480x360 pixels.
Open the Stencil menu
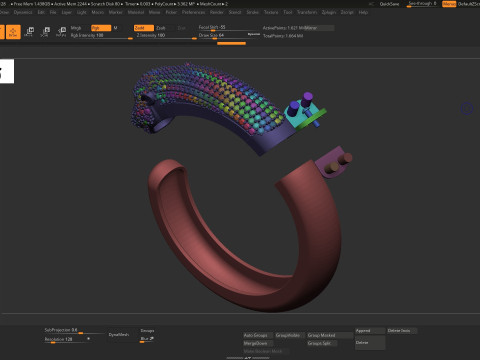coord(235,12)
